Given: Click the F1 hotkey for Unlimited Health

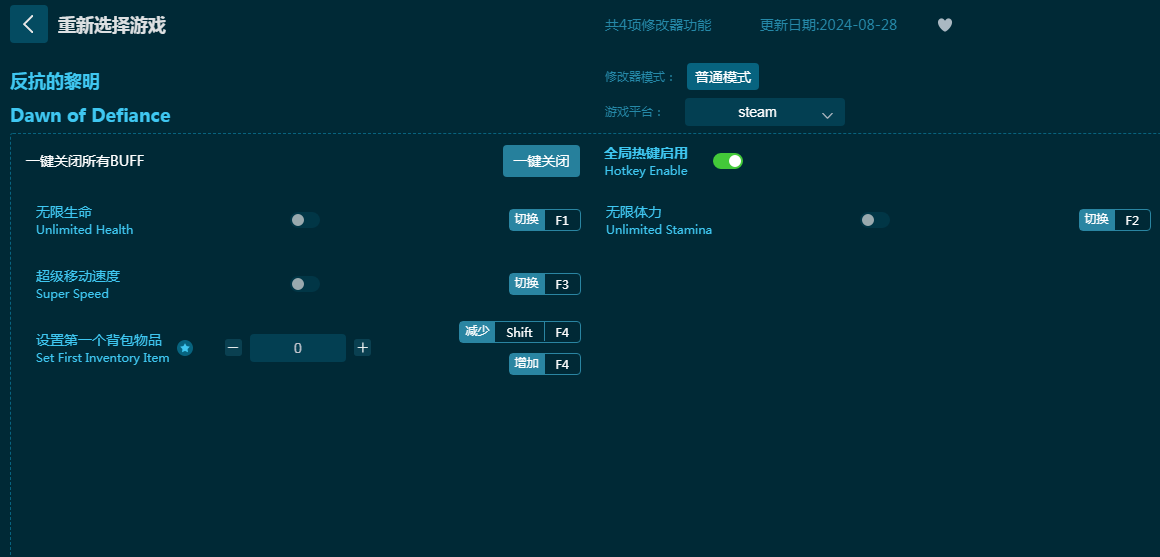Looking at the screenshot, I should tap(561, 220).
